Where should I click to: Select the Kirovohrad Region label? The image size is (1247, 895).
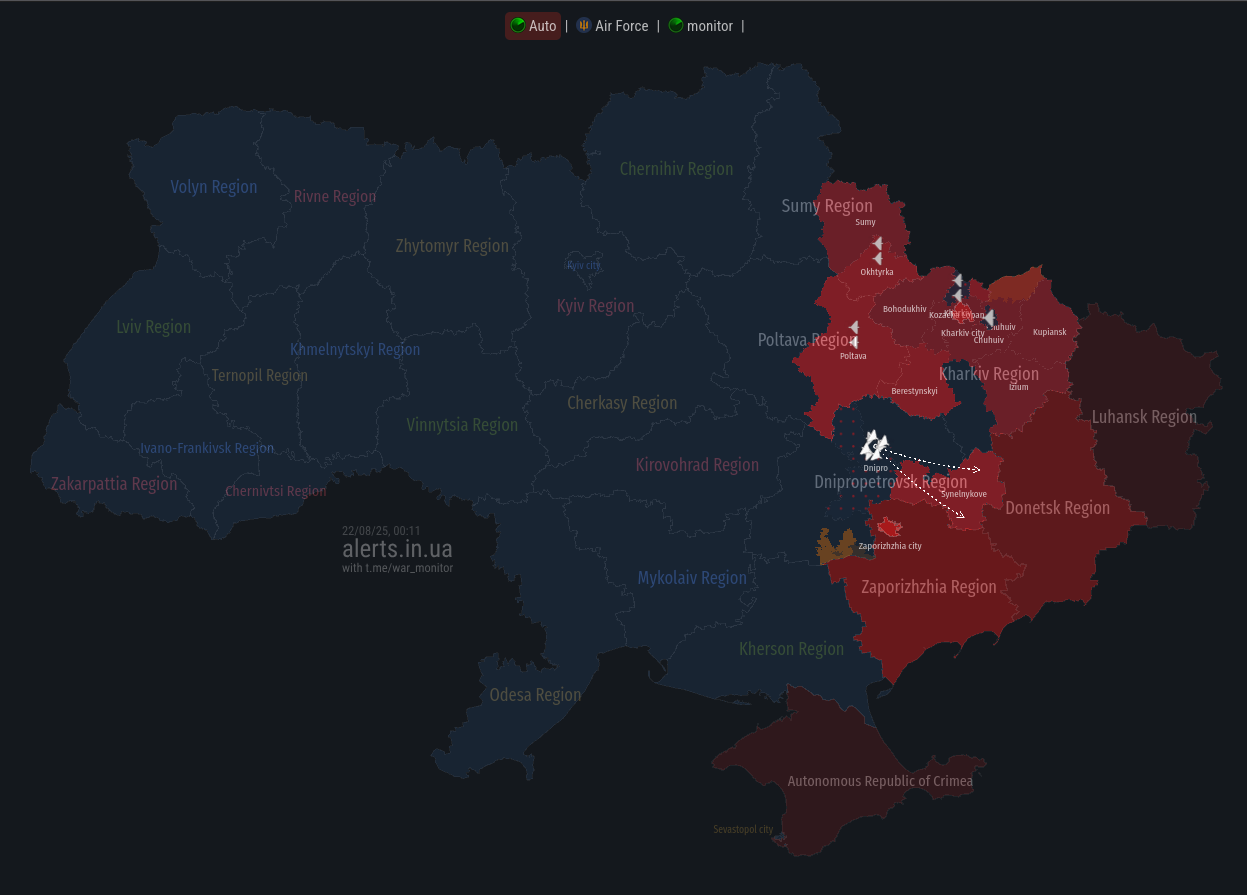[x=697, y=465]
